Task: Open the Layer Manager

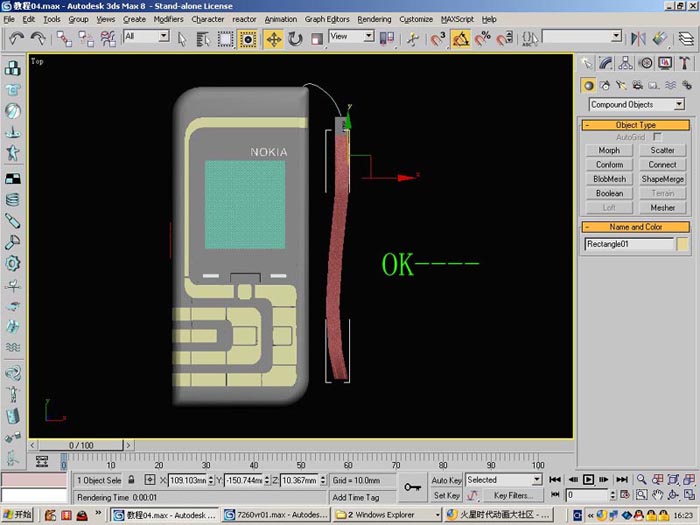Action: click(686, 39)
